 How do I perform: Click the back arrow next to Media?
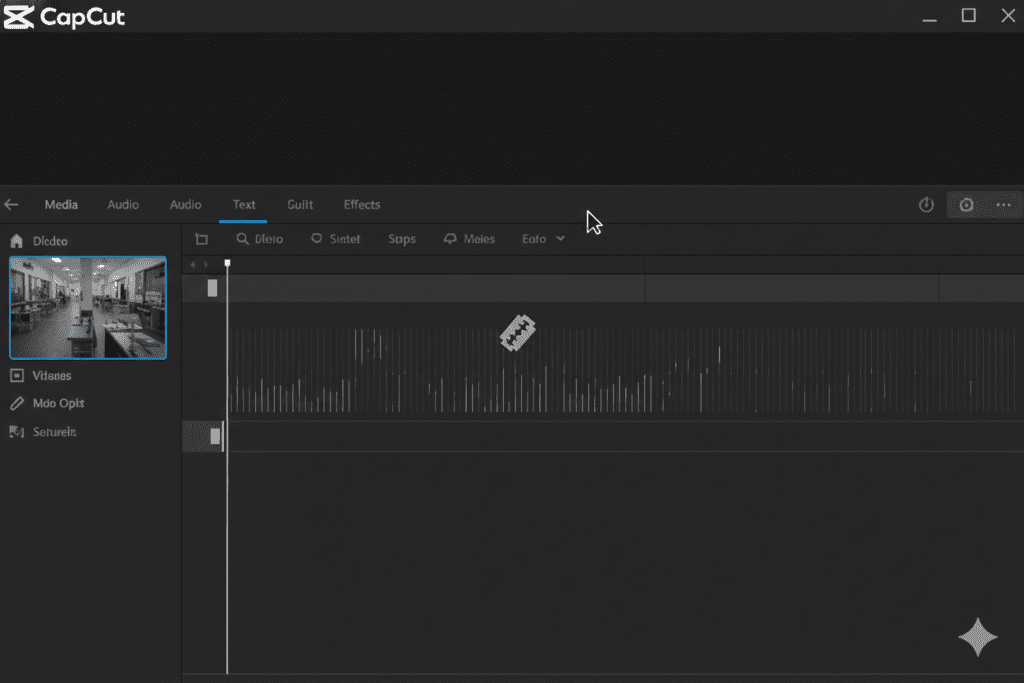coord(10,204)
